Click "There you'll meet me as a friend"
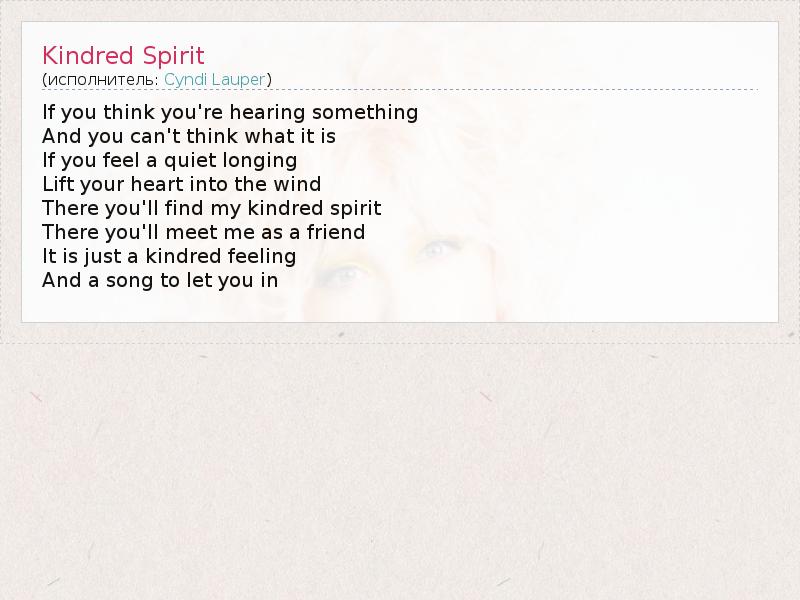 [204, 232]
